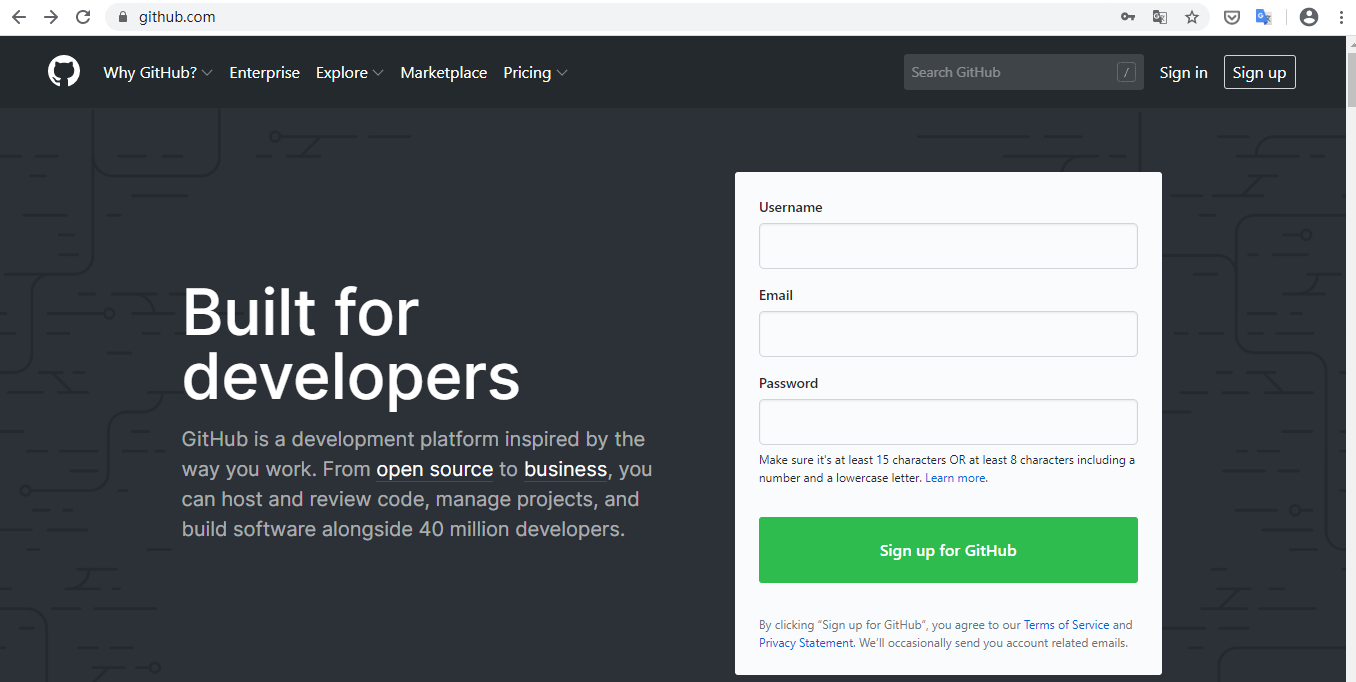Open Chrome three-dot menu

coord(1341,17)
